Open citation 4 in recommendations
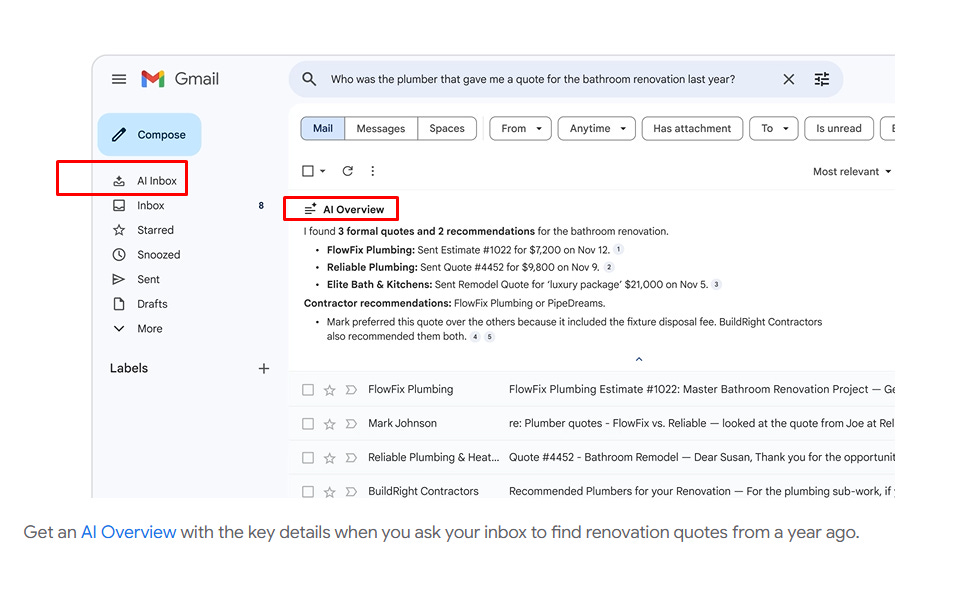This screenshot has width=977, height=596. (x=475, y=336)
